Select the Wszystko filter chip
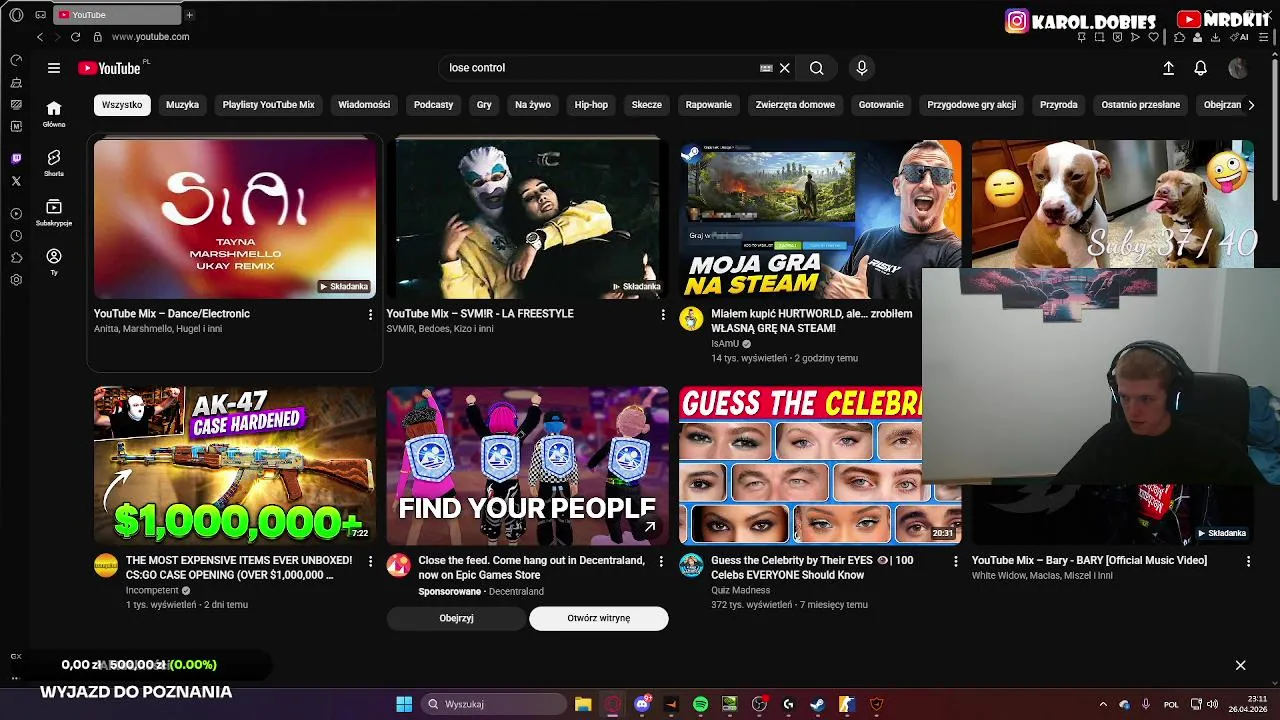 tap(122, 105)
